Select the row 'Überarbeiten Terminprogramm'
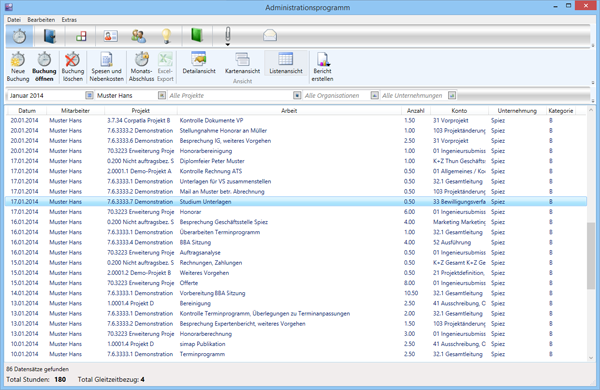The height and width of the screenshot is (390, 600). (296, 232)
